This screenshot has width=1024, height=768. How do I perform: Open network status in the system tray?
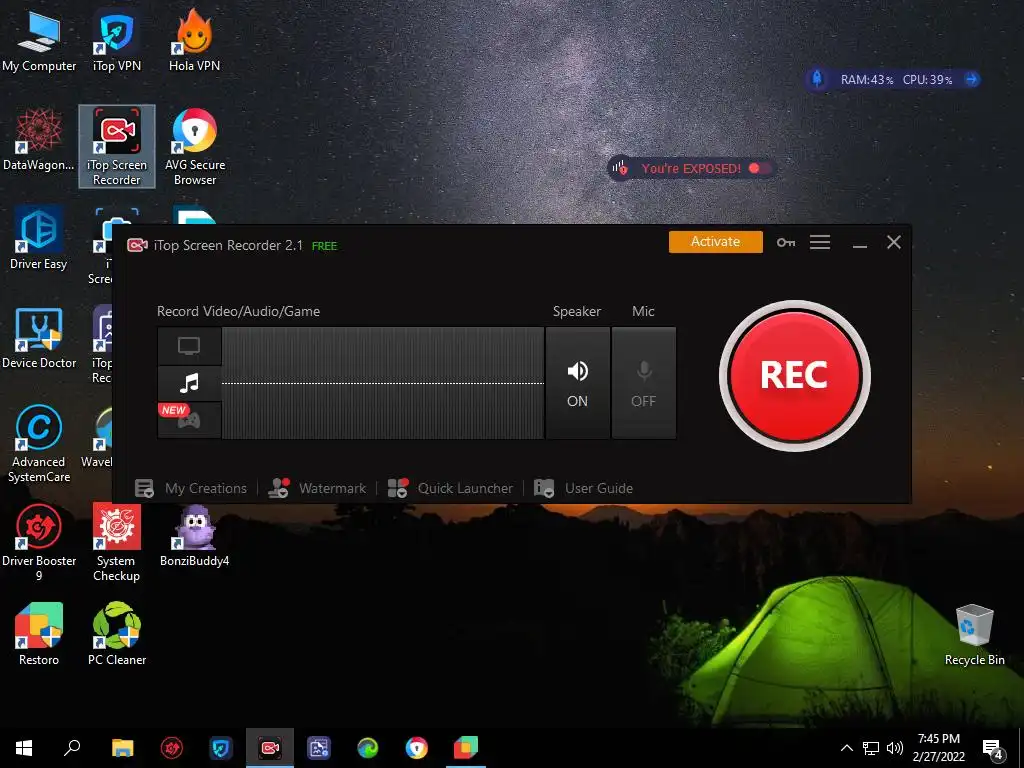tap(871, 748)
